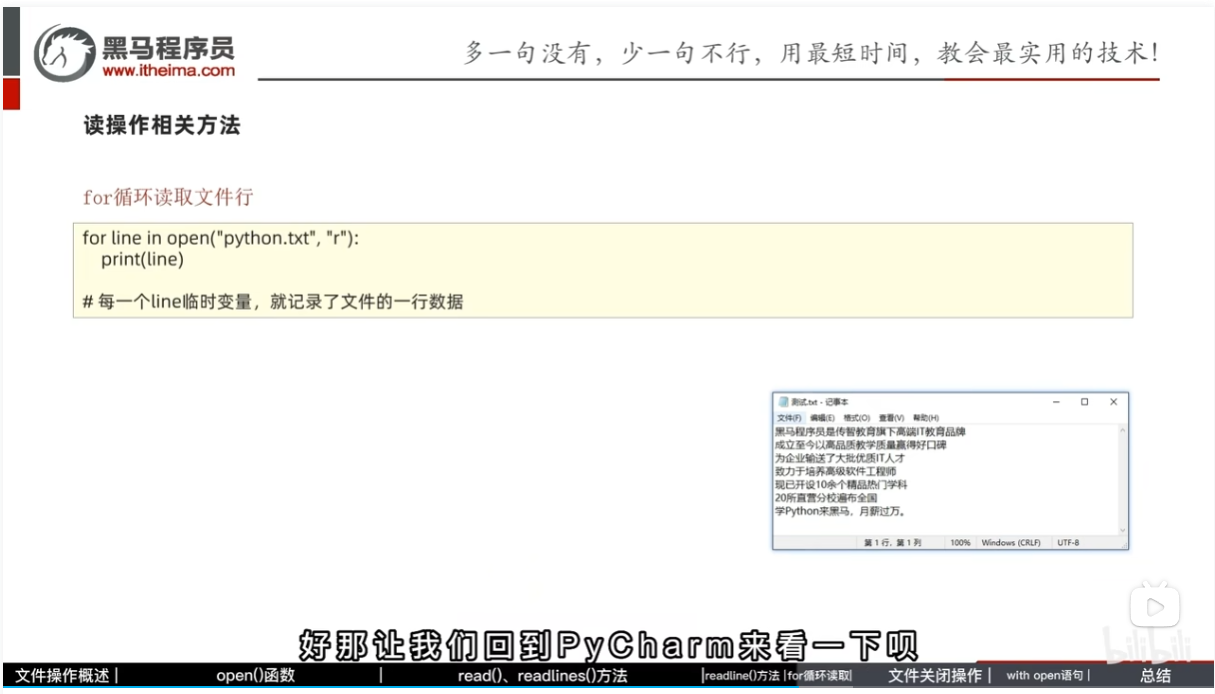1215x694 pixels.
Task: Jump to open()函数 chapter marker
Action: 255,676
